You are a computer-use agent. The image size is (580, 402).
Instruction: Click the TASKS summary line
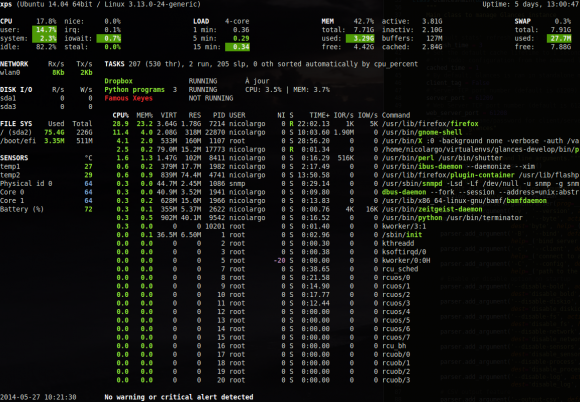(x=261, y=64)
